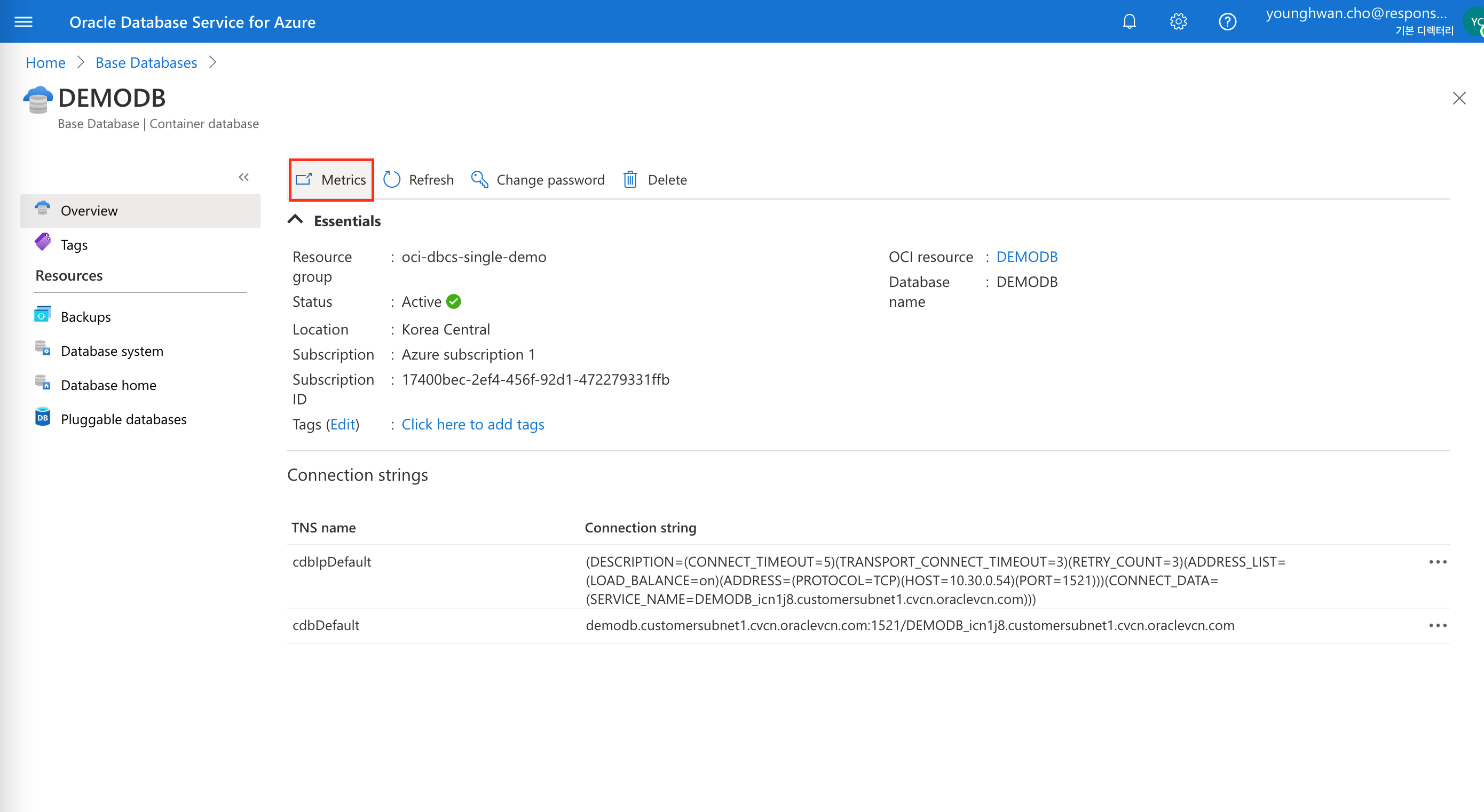This screenshot has width=1484, height=812.
Task: Close the DEMODB blade with X
Action: pos(1459,99)
